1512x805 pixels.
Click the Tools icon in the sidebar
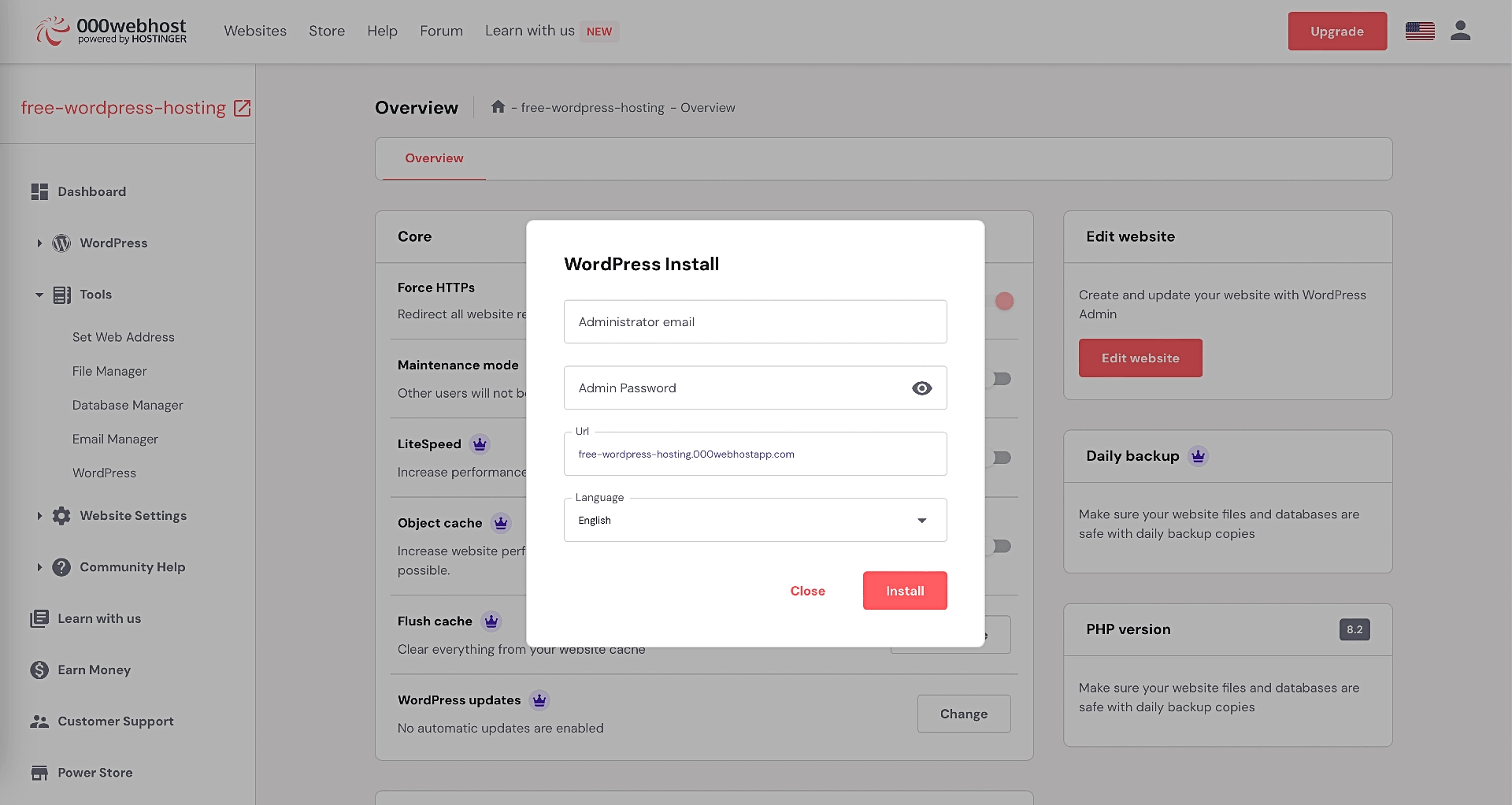point(62,295)
